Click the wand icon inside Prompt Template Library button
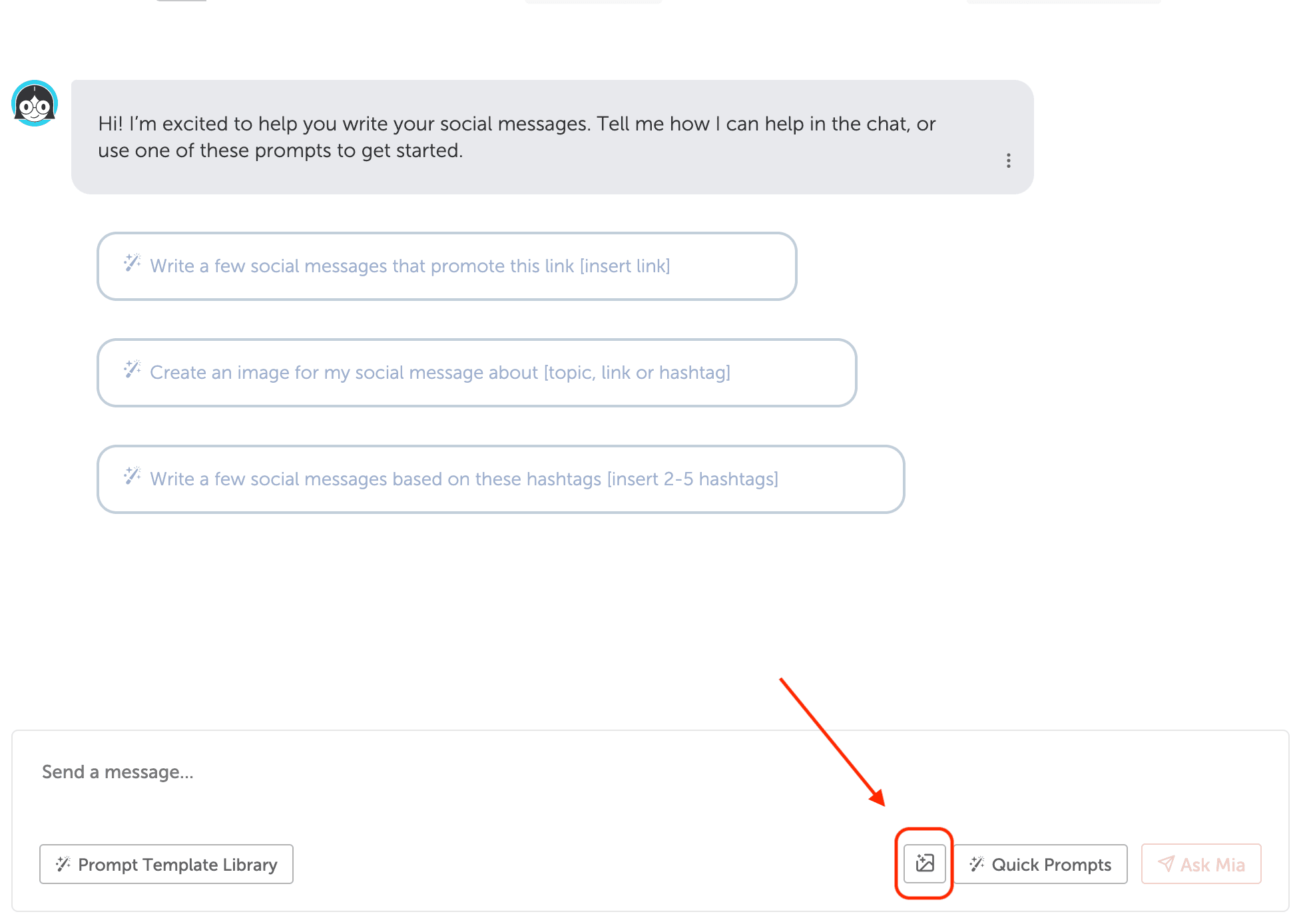 tap(63, 863)
